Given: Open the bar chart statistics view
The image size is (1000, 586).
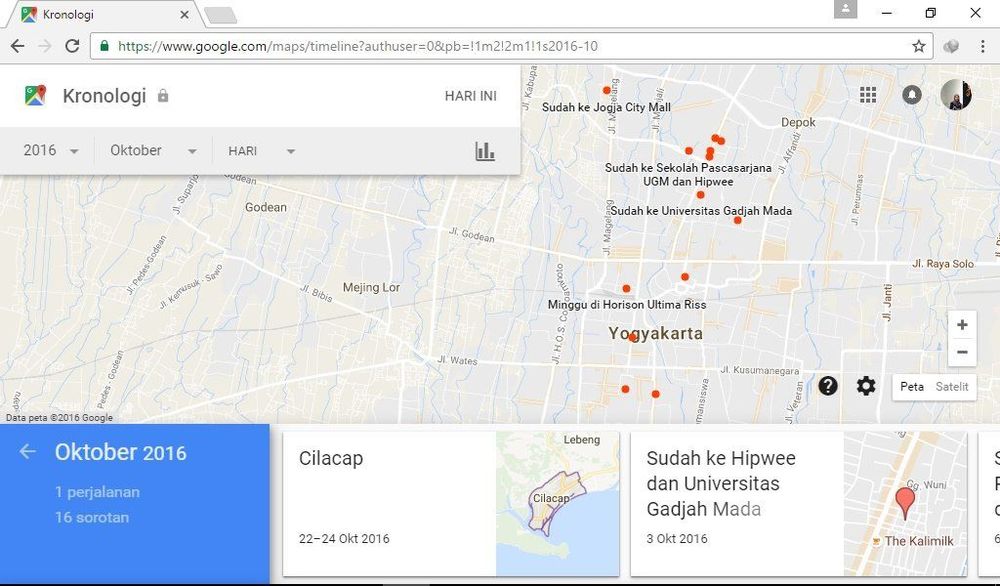Looking at the screenshot, I should (x=485, y=151).
